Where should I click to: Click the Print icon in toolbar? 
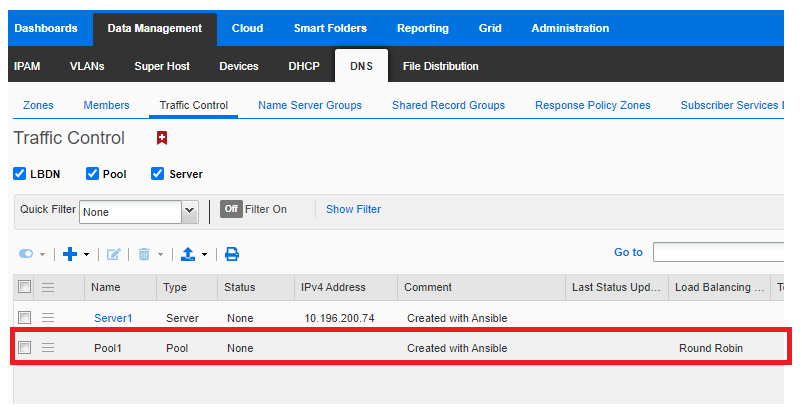[x=232, y=254]
